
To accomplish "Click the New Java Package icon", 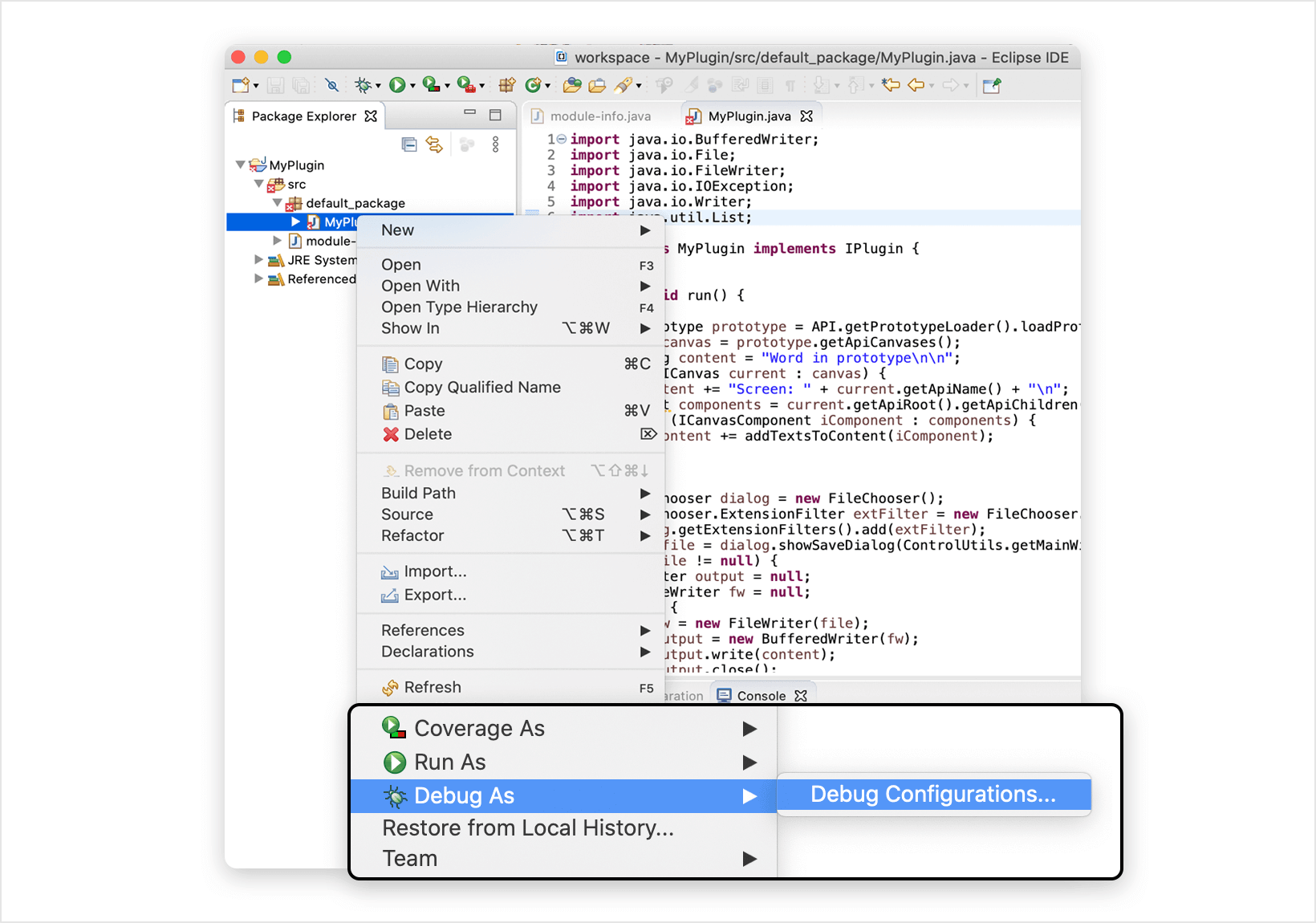I will tap(507, 85).
